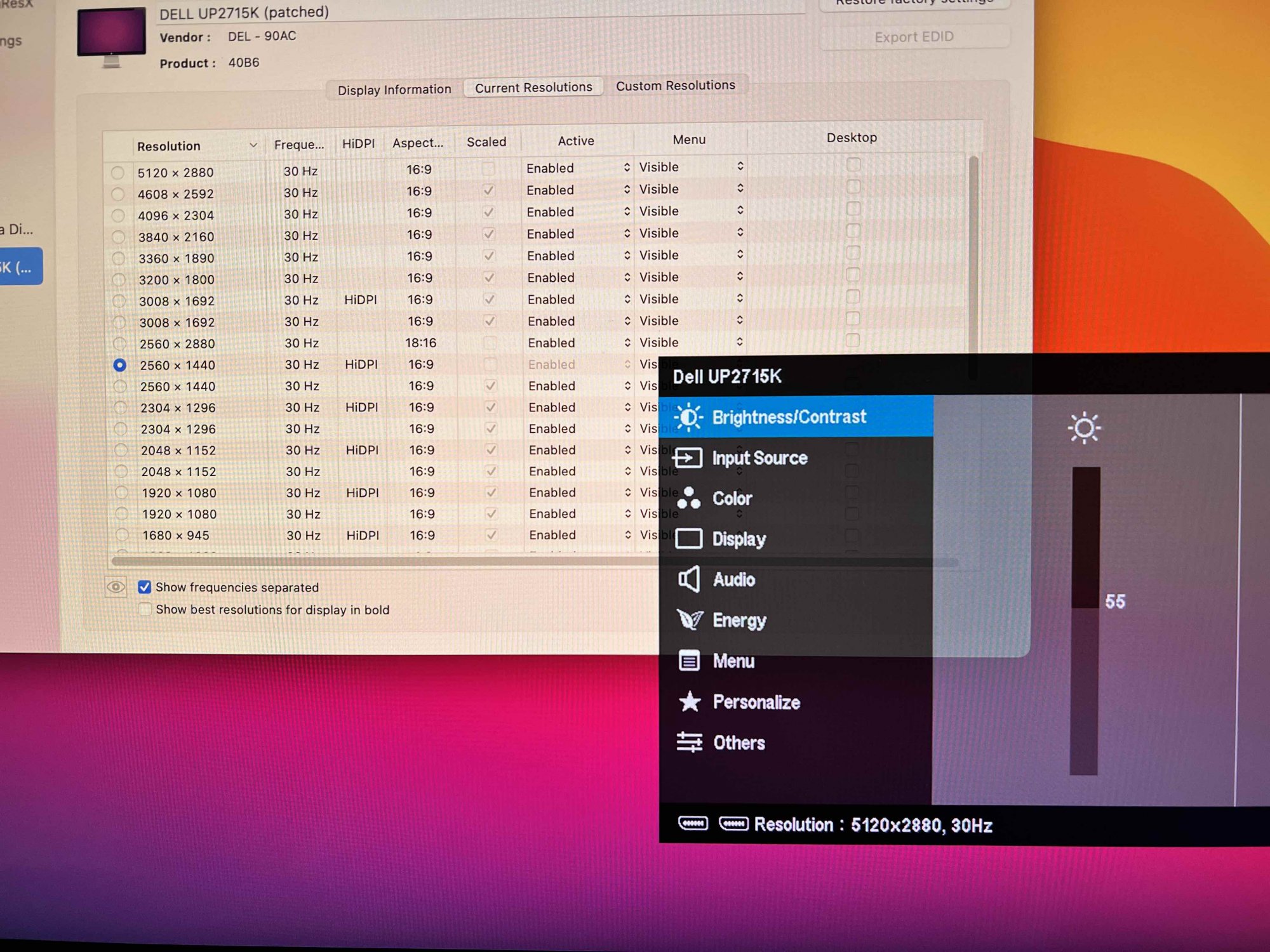1270x952 pixels.
Task: Toggle the eye icon beside frequencies option
Action: click(x=116, y=587)
